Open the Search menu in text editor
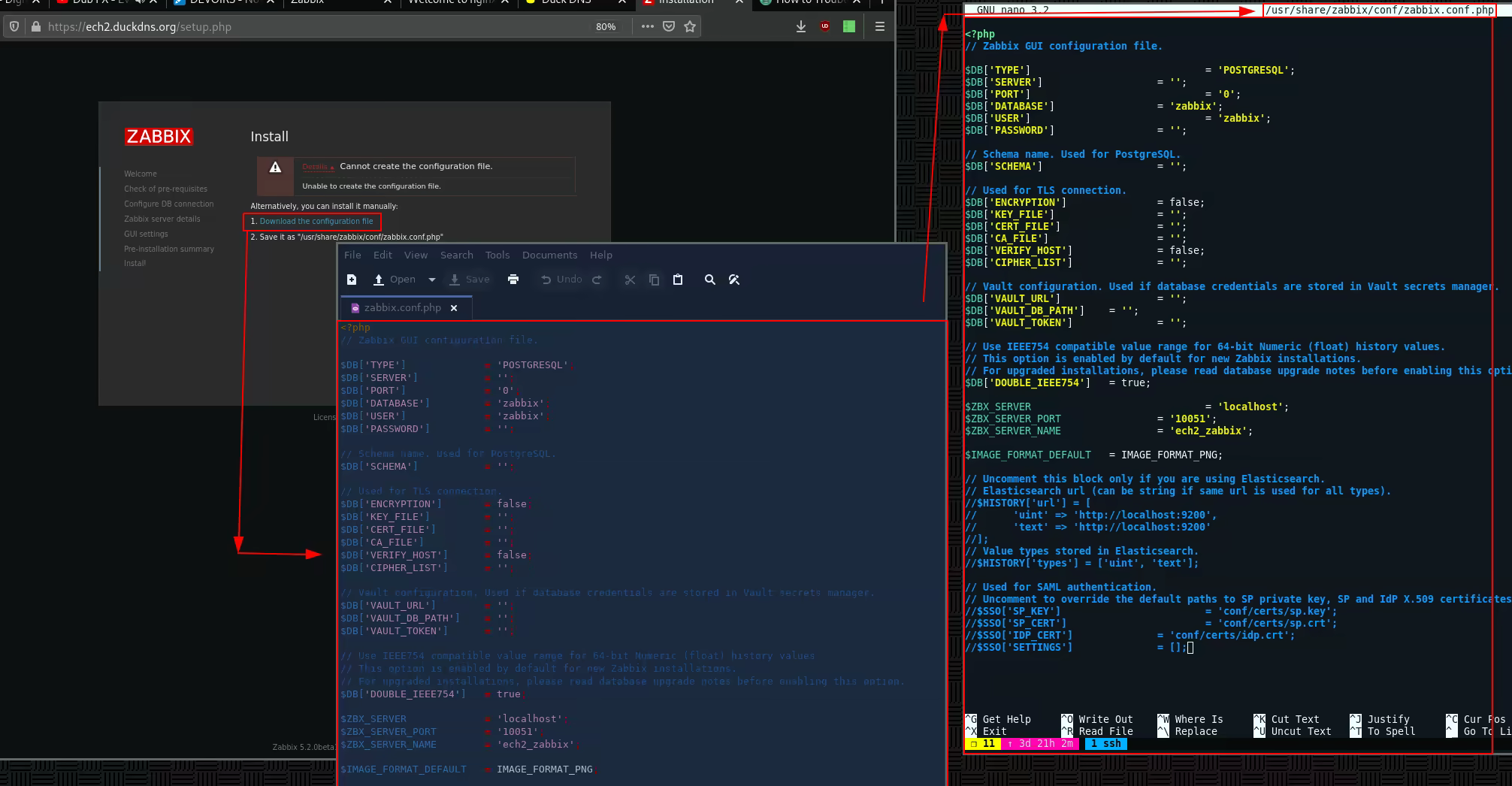Viewport: 1512px width, 786px height. click(457, 255)
